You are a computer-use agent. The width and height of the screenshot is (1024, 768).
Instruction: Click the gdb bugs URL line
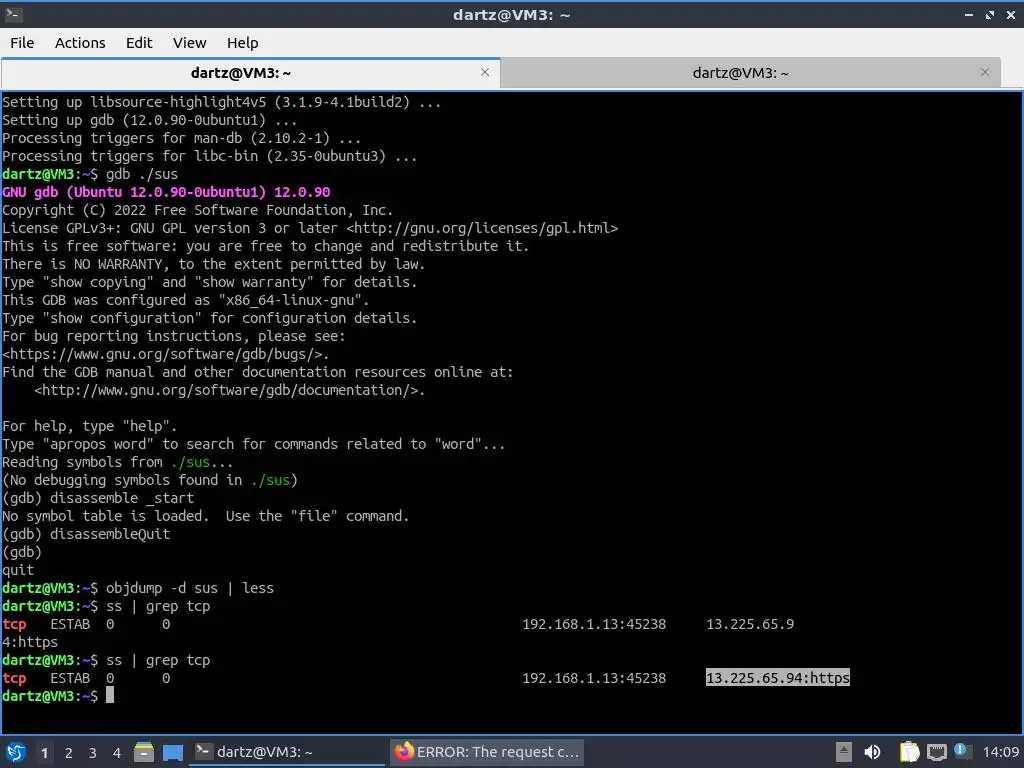pyautogui.click(x=166, y=354)
